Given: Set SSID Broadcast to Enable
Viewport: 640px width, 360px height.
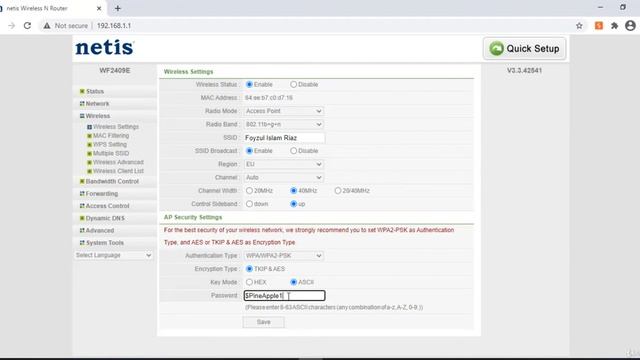Looking at the screenshot, I should coord(249,151).
